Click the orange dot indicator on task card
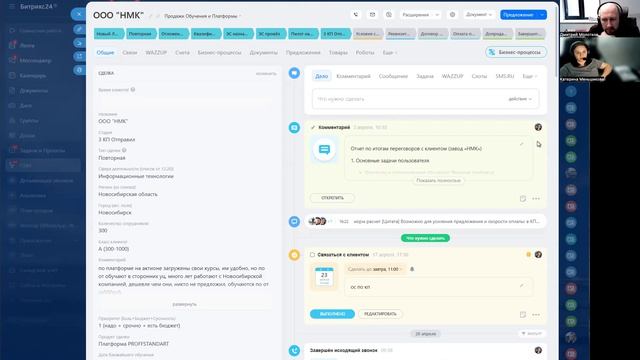 click(x=529, y=254)
